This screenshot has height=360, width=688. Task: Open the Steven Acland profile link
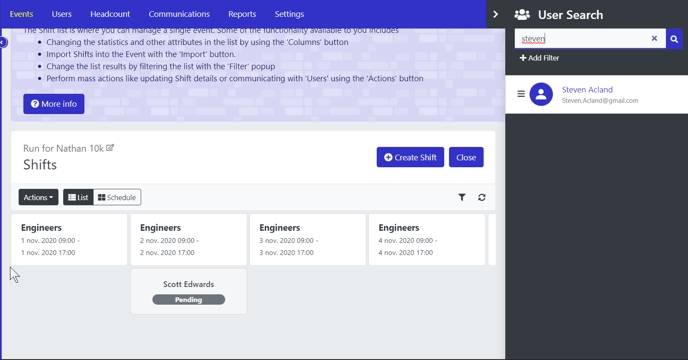pyautogui.click(x=587, y=90)
